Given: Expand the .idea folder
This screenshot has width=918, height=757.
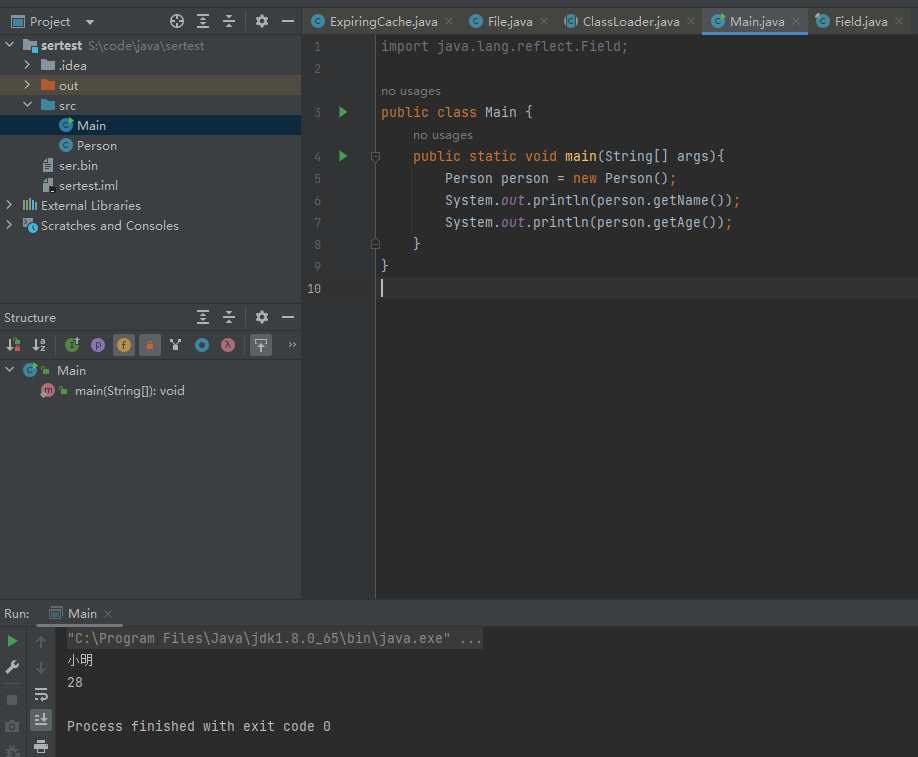Looking at the screenshot, I should [27, 65].
